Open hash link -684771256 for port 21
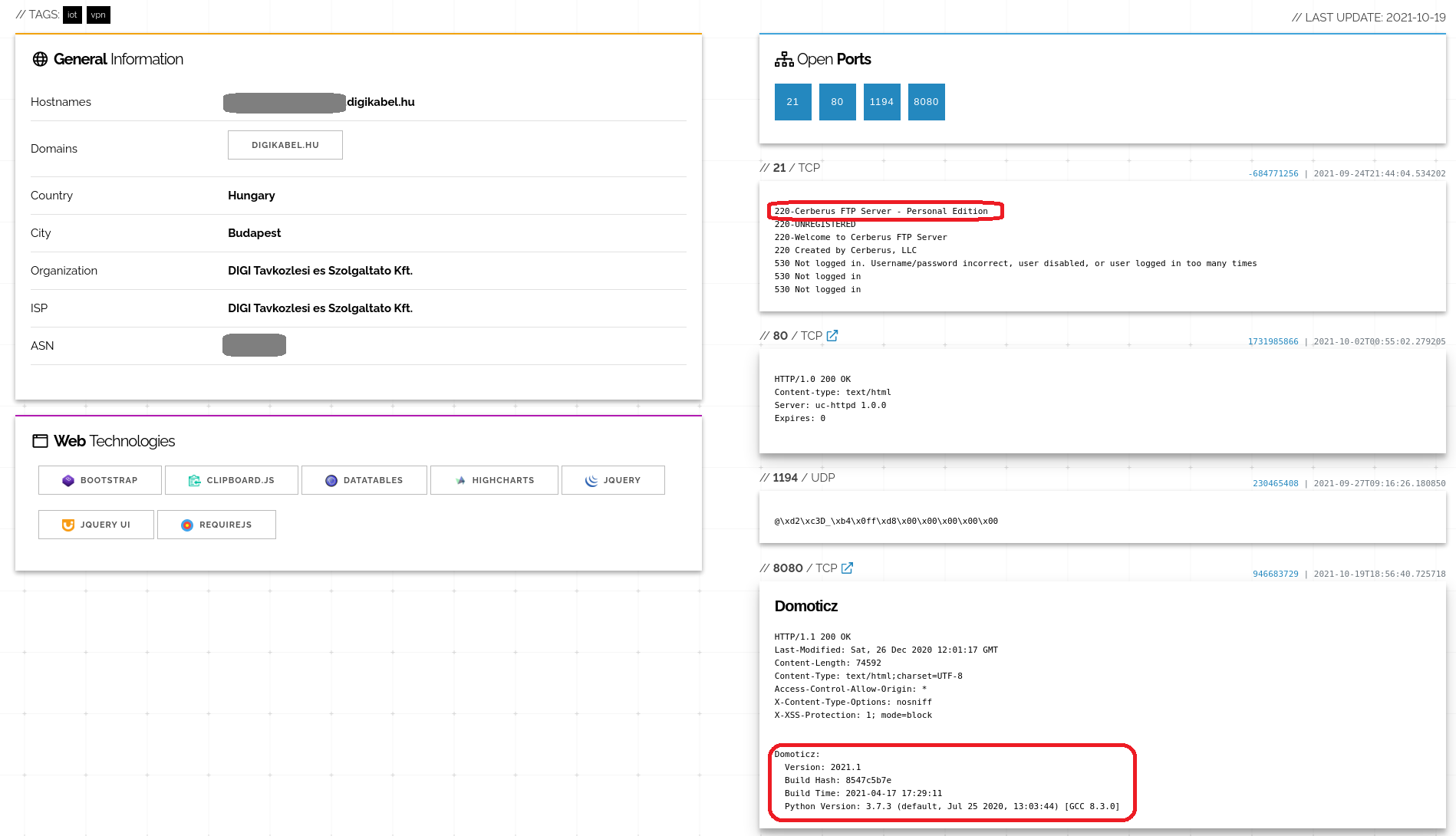1456x836 pixels. point(1273,173)
